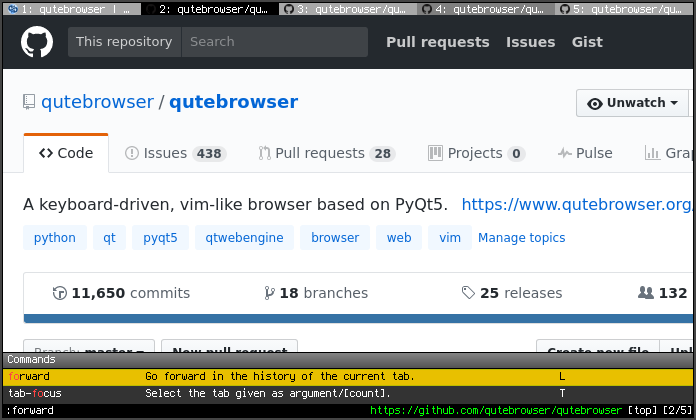Select the forward command completion row

click(348, 376)
